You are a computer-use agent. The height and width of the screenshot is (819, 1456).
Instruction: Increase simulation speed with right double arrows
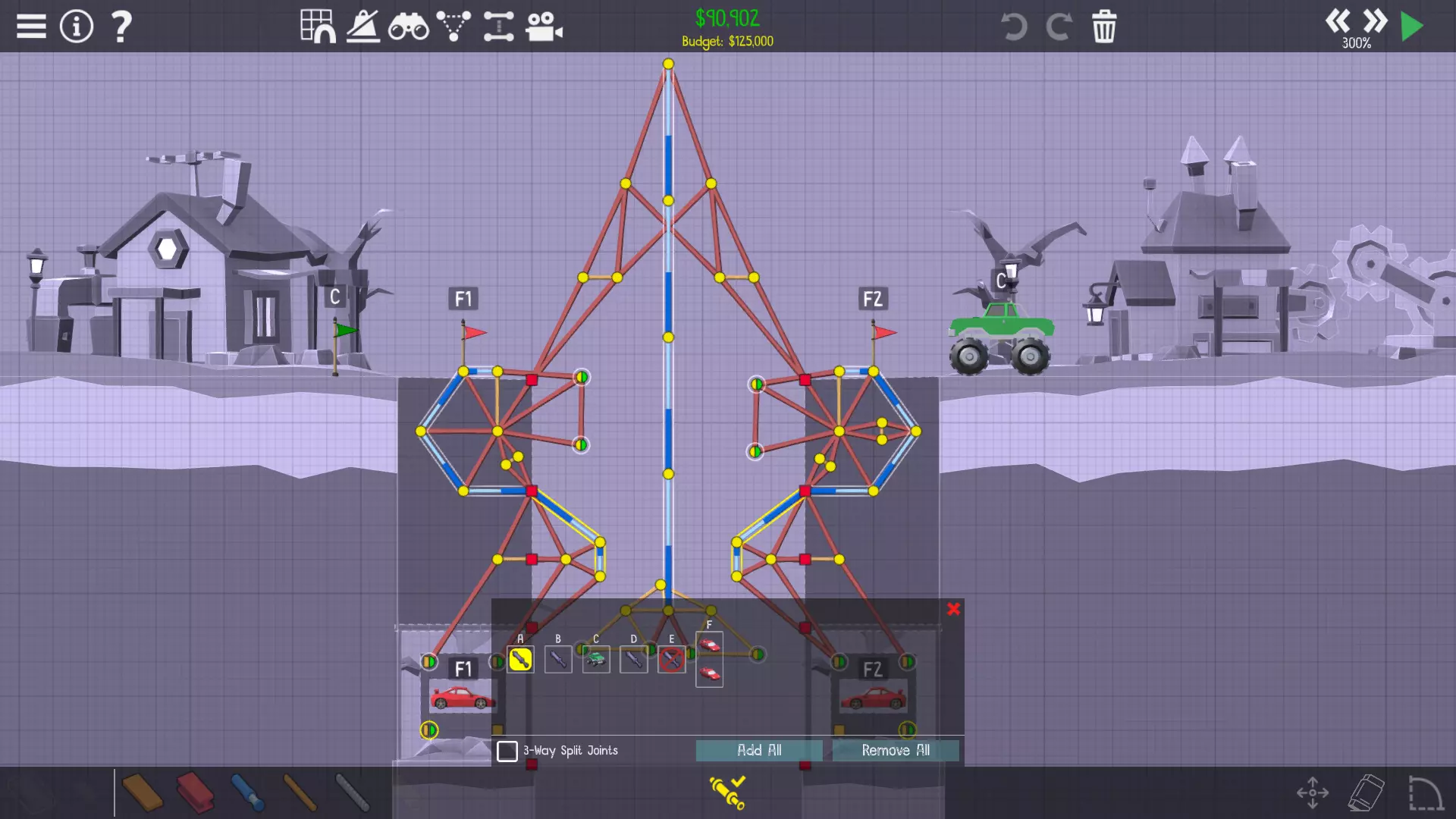[1374, 20]
